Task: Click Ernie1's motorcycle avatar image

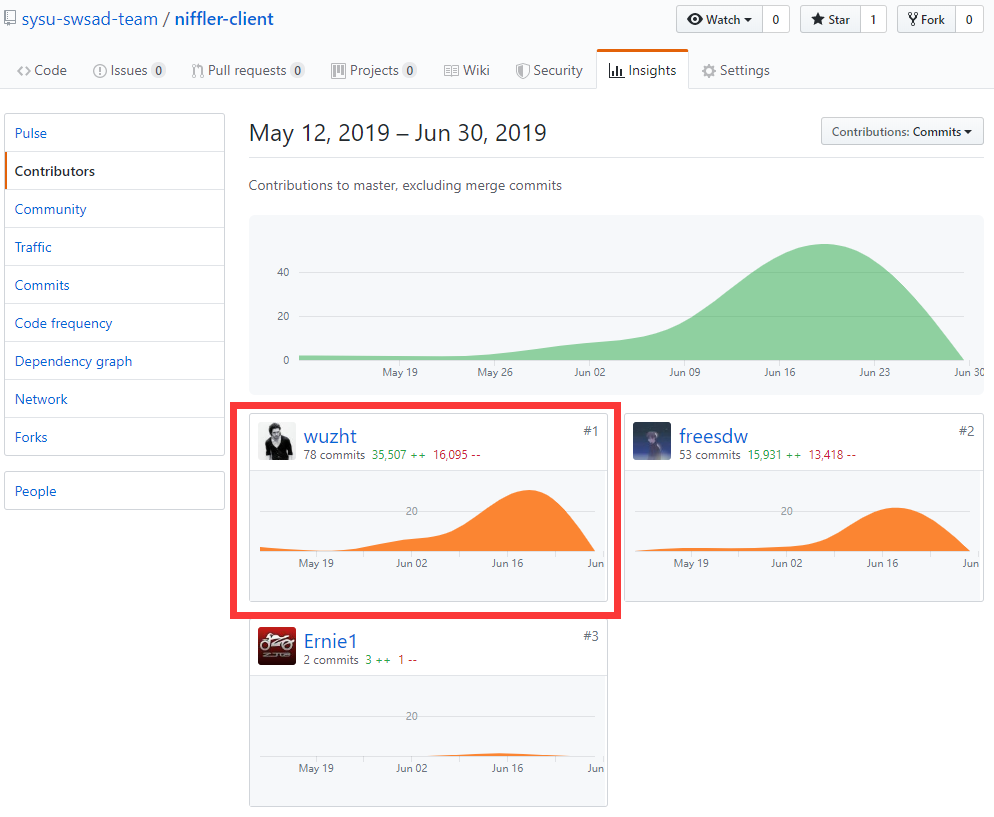Action: pos(277,646)
